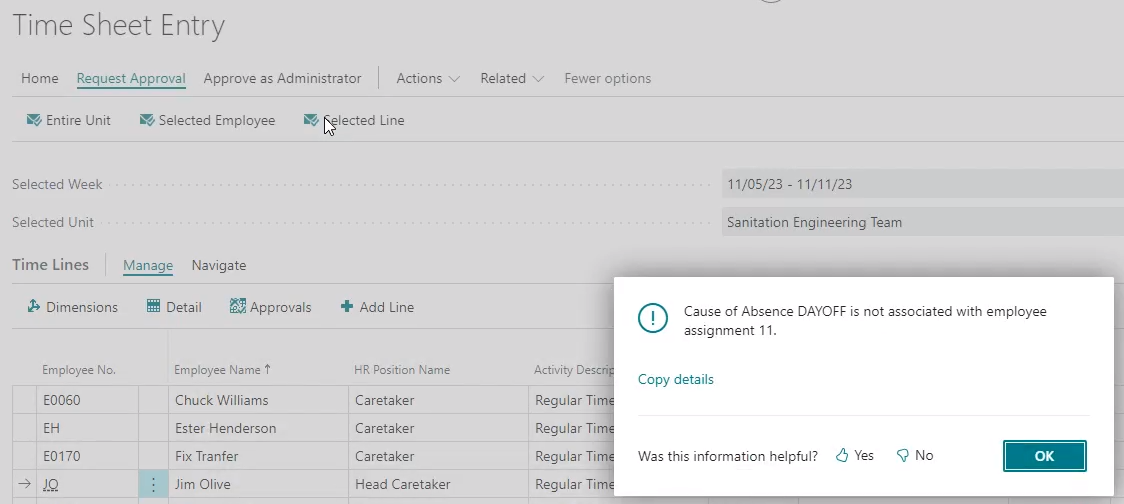This screenshot has height=504, width=1124.
Task: Open the Detail grid icon
Action: click(153, 307)
